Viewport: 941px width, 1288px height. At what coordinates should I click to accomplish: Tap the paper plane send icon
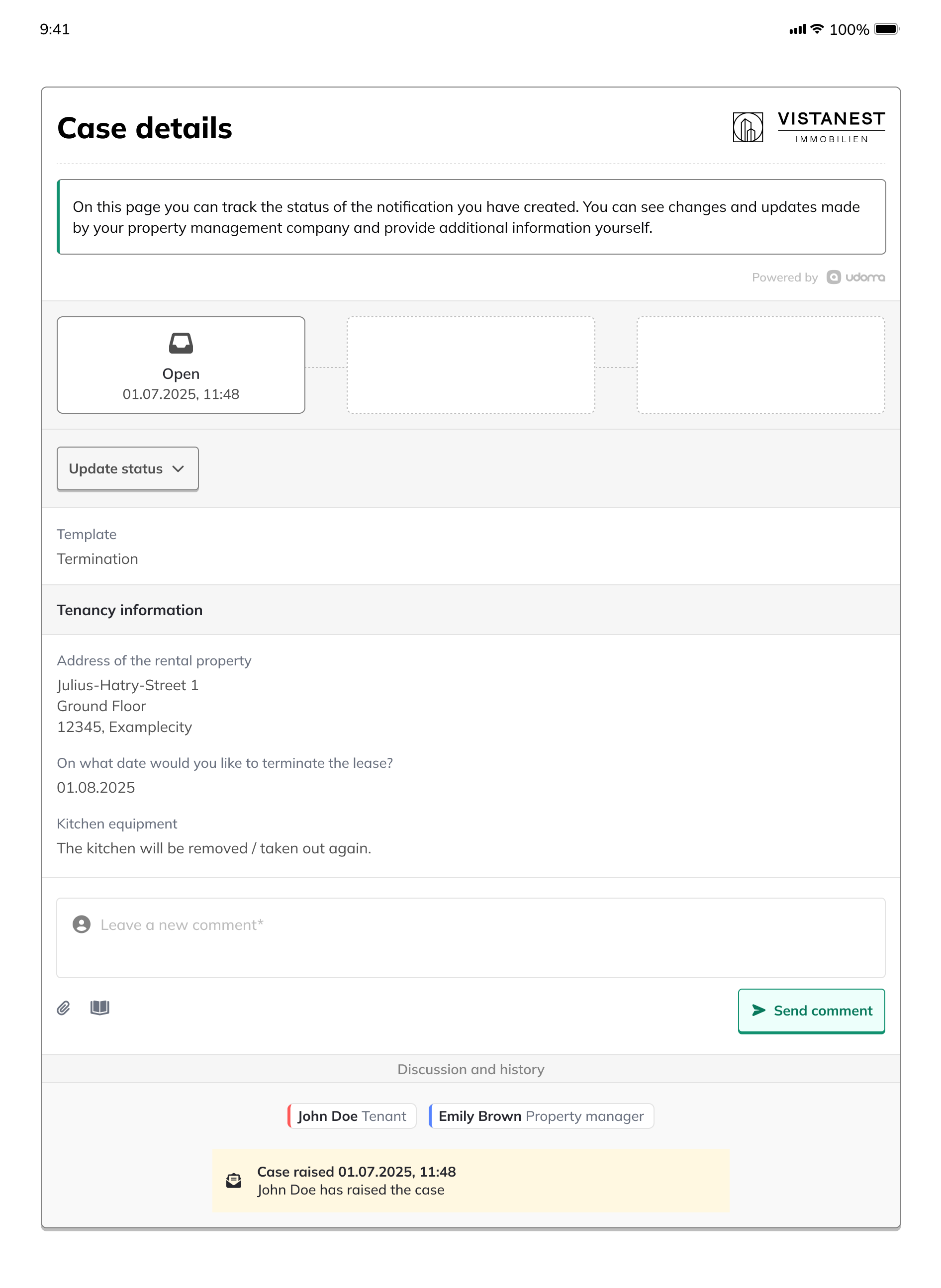(x=759, y=1010)
